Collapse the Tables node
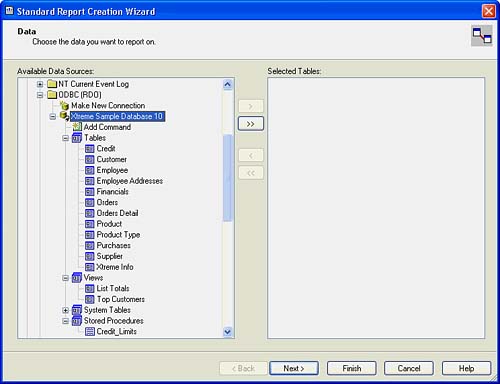Viewport: 500px width, 384px height. click(66, 138)
